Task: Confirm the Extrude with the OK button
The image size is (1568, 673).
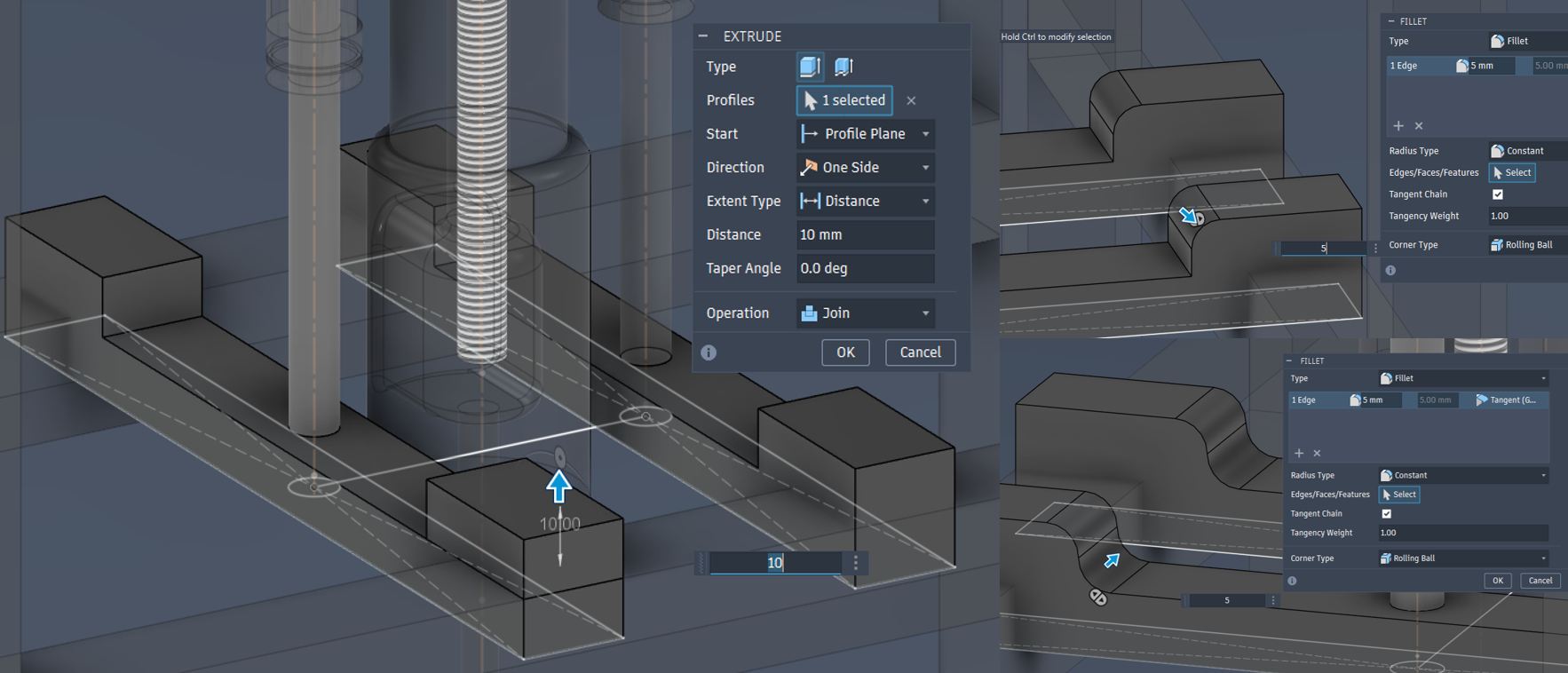Action: click(x=845, y=352)
